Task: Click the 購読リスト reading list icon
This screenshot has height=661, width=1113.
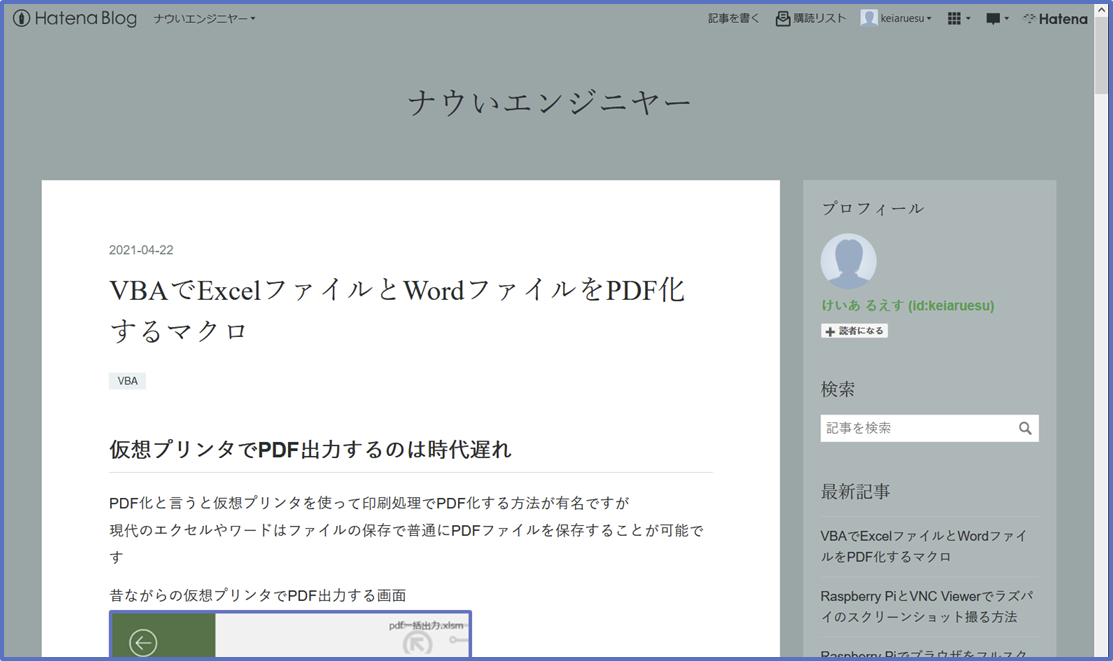Action: pyautogui.click(x=781, y=17)
